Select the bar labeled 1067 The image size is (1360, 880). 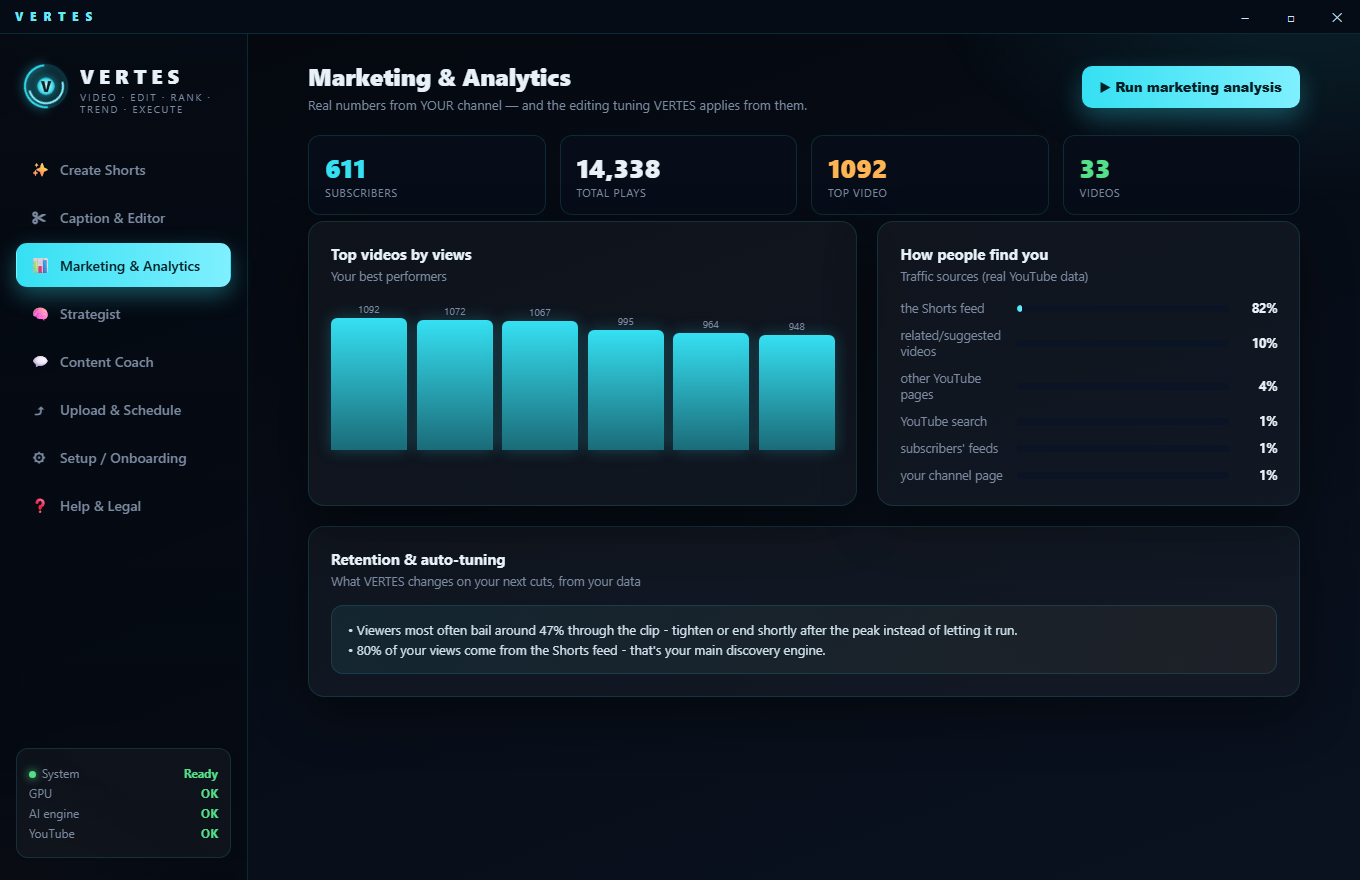click(540, 385)
